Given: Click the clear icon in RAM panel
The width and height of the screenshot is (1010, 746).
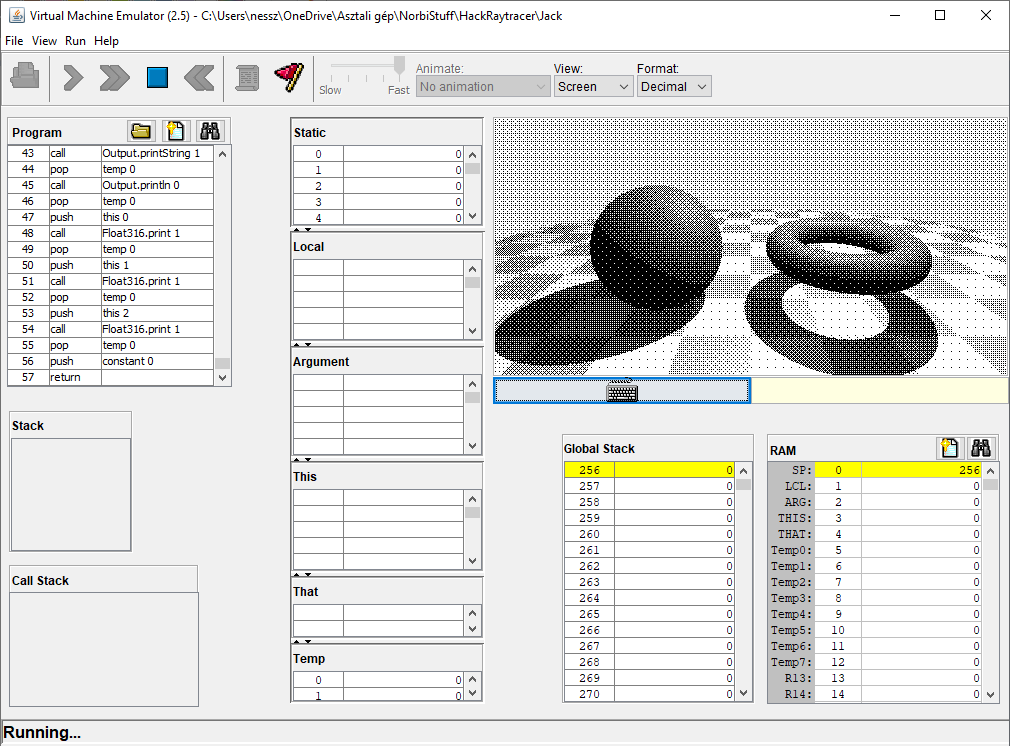Looking at the screenshot, I should pos(950,449).
